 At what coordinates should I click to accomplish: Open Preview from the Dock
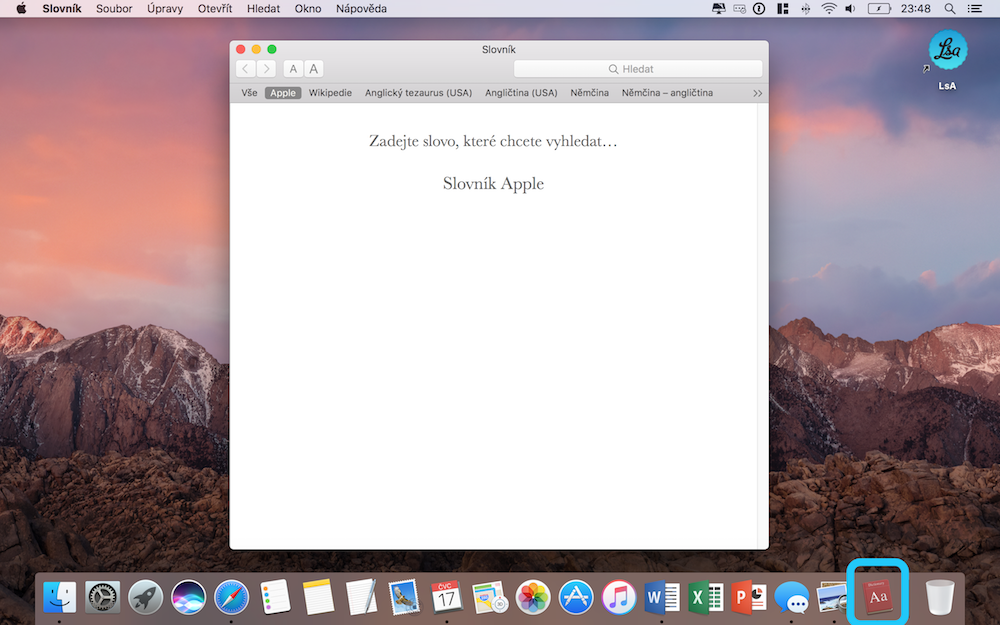pos(831,598)
